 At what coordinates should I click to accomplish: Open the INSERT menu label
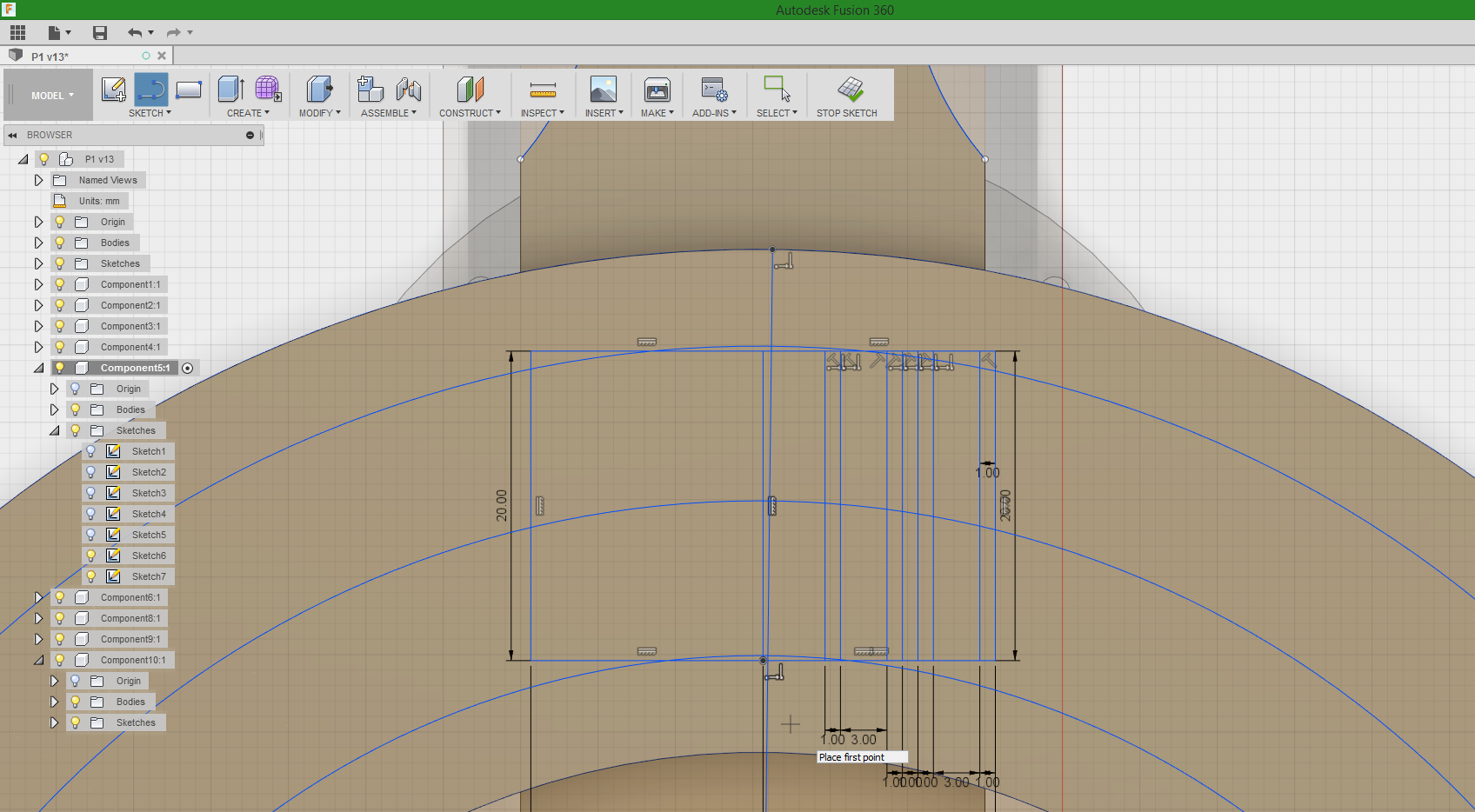604,113
